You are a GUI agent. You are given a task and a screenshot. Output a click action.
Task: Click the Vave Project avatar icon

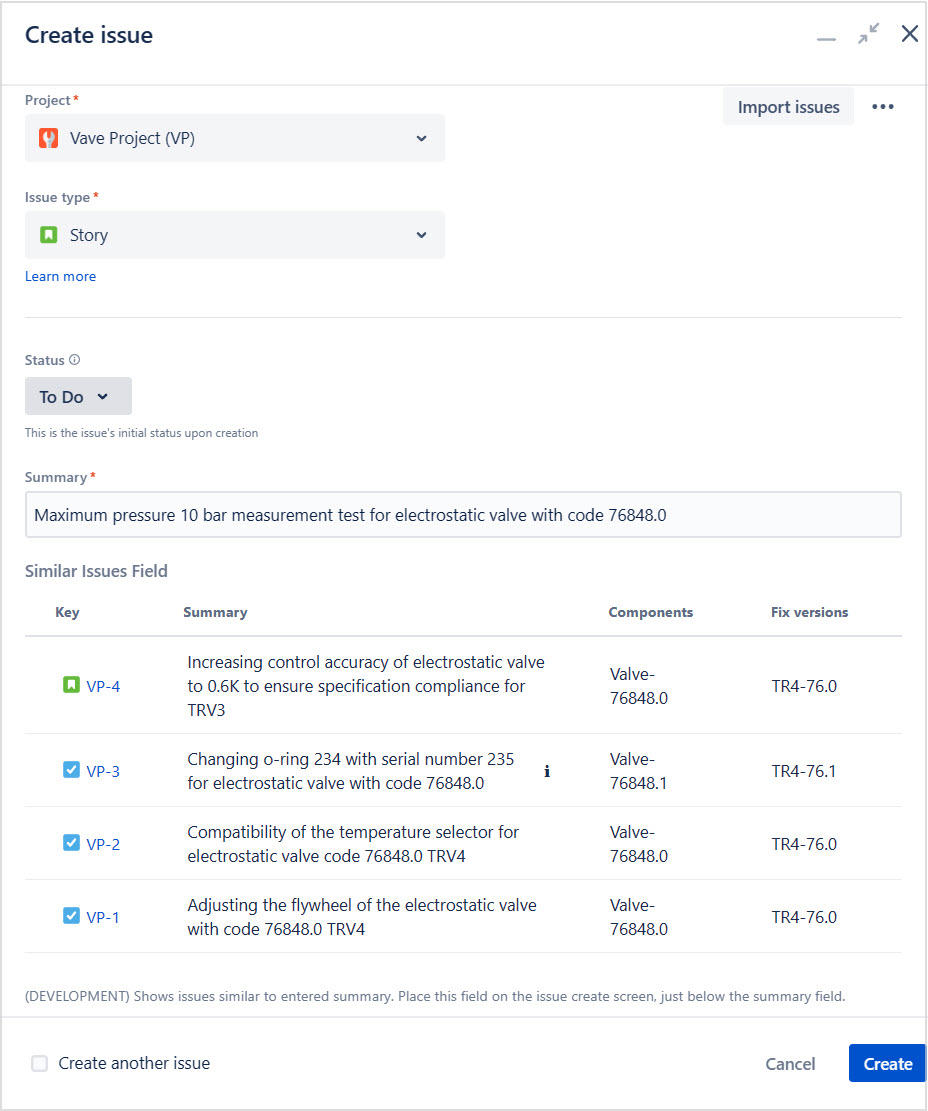[x=48, y=138]
